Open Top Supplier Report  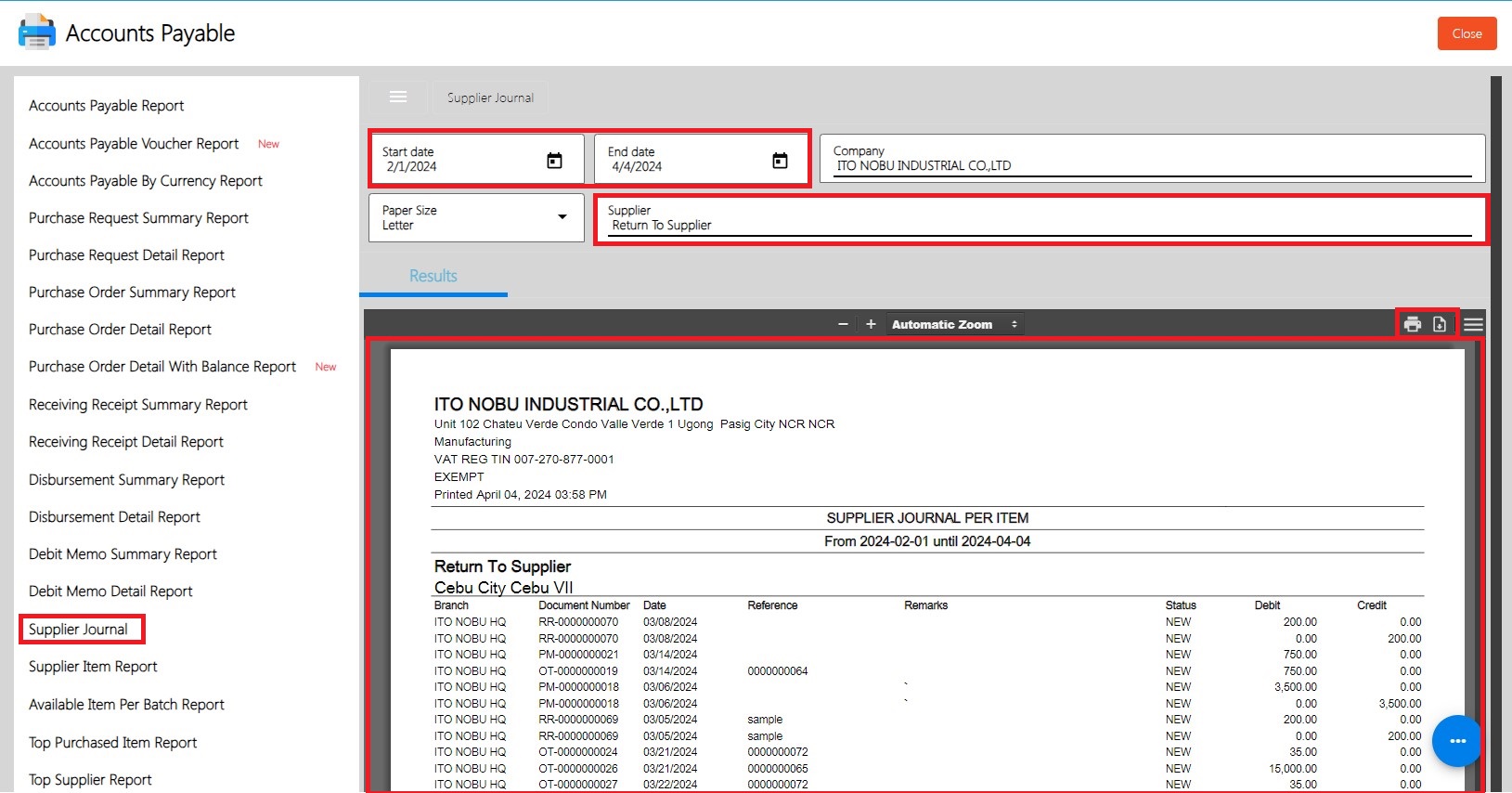(x=90, y=780)
